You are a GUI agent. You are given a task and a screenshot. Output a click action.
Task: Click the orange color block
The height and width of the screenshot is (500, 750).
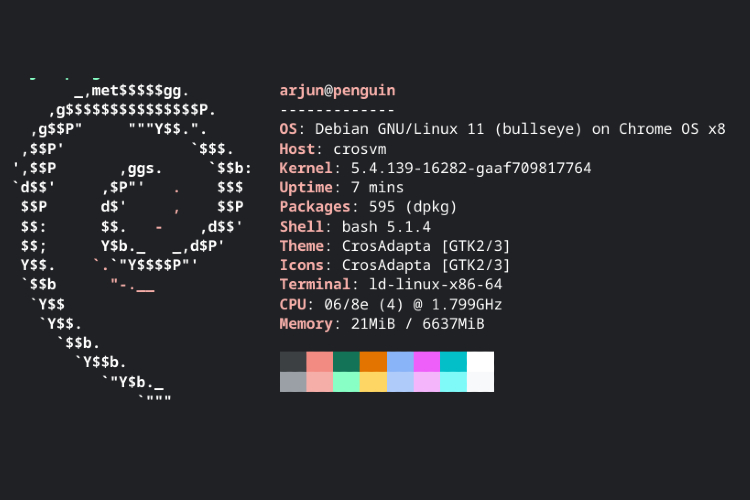coord(373,362)
